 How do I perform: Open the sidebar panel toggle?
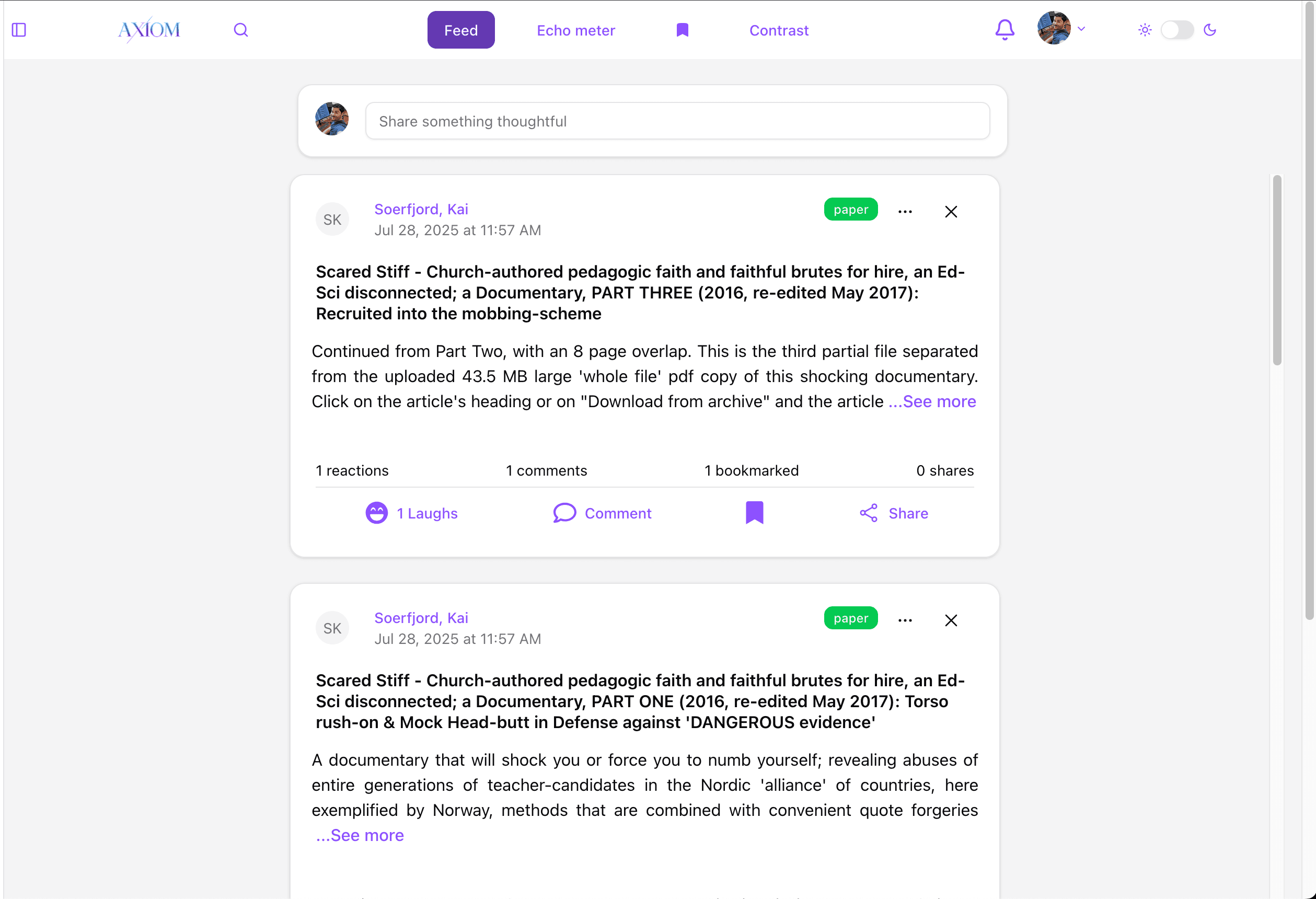[19, 29]
